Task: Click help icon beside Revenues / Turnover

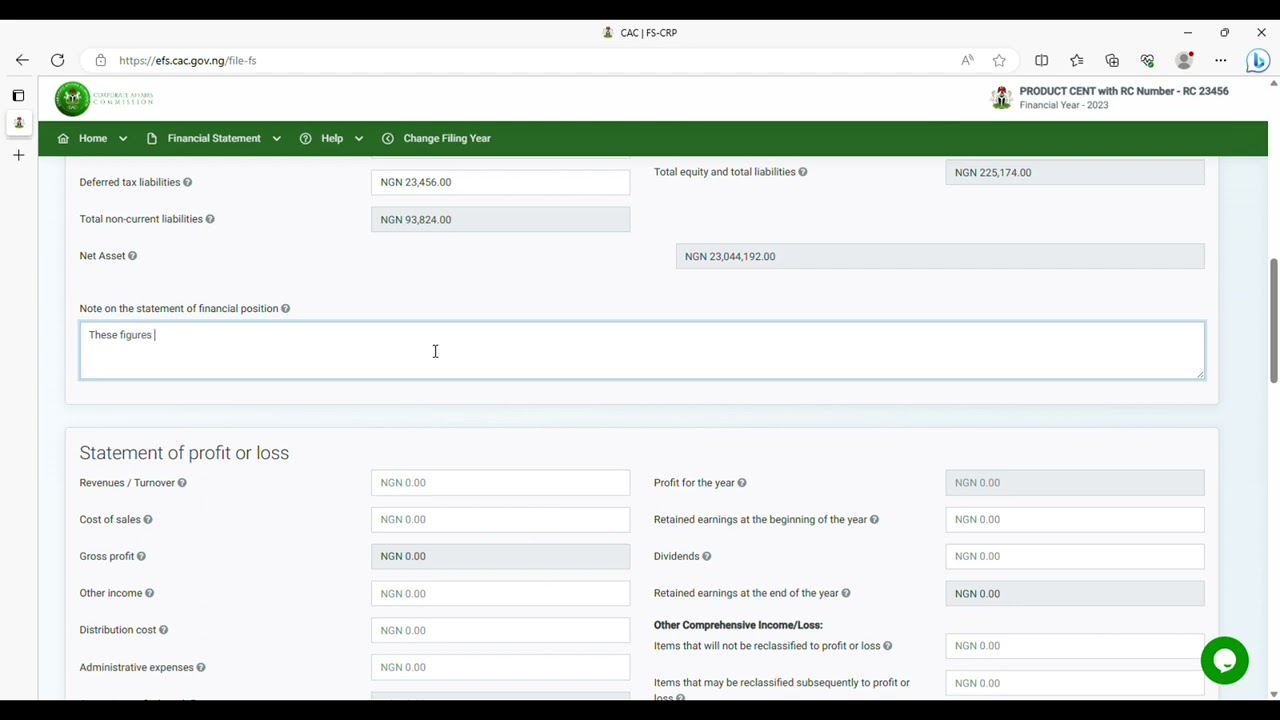Action: coord(182,483)
